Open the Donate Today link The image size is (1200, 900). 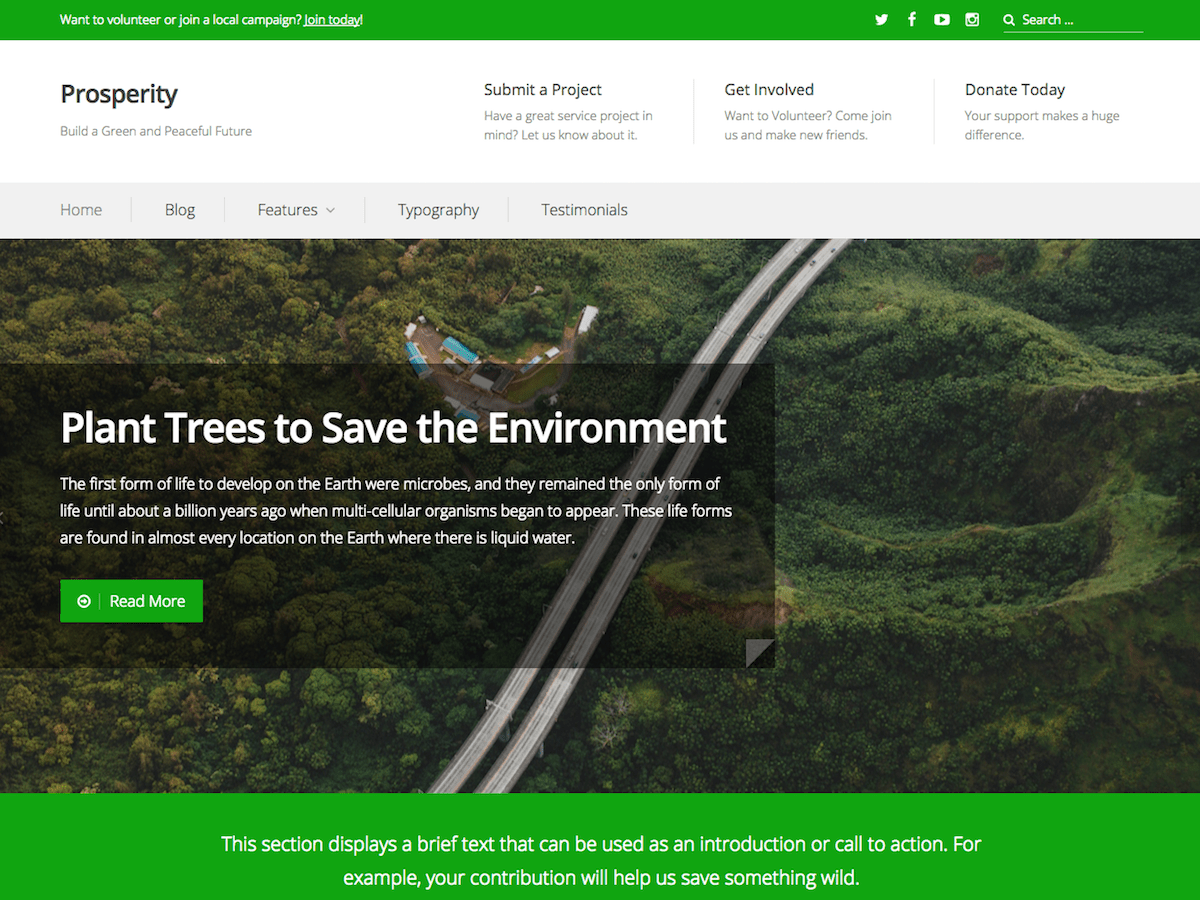pos(1015,90)
